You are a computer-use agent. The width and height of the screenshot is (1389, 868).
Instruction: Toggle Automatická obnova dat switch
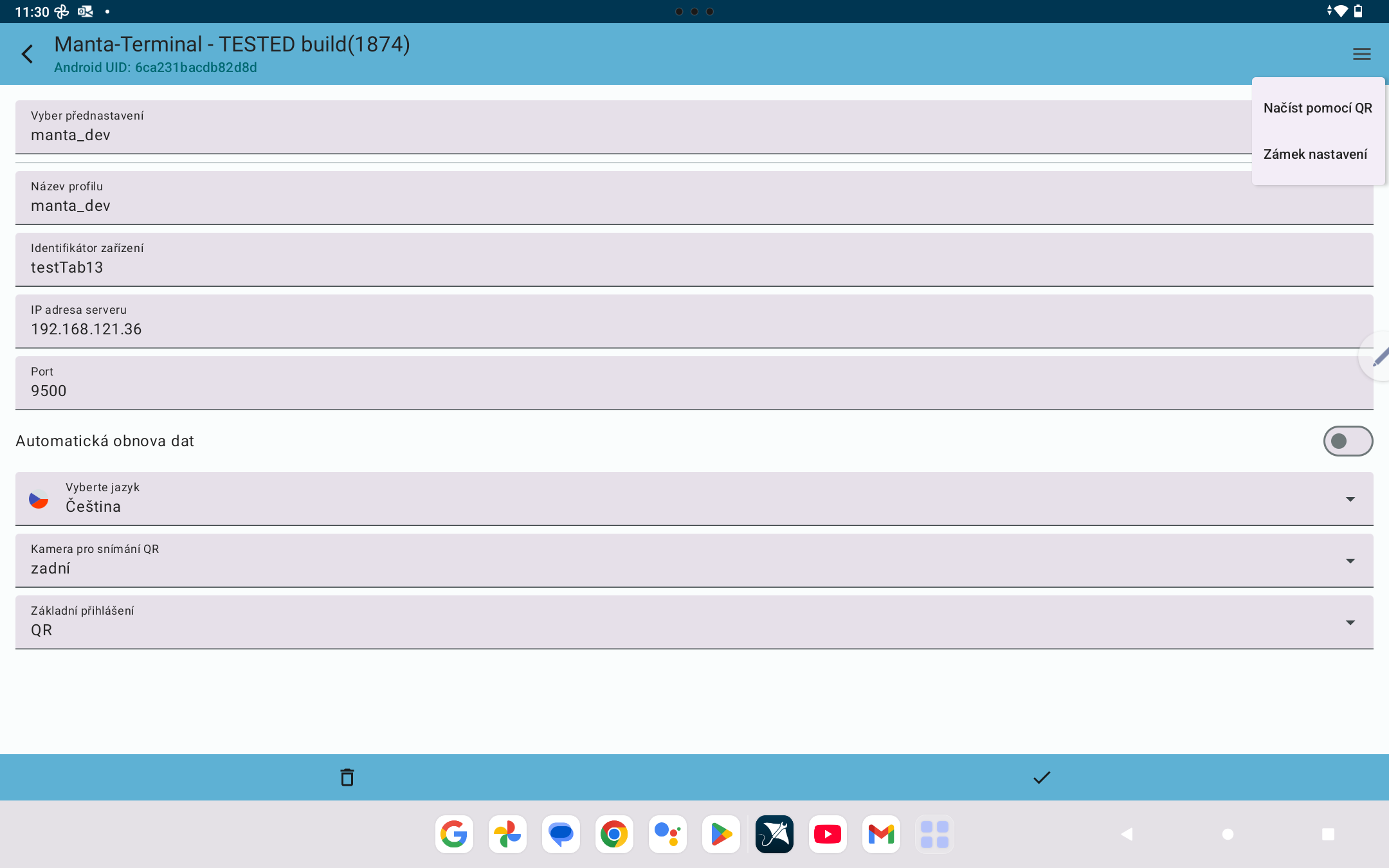pyautogui.click(x=1348, y=441)
